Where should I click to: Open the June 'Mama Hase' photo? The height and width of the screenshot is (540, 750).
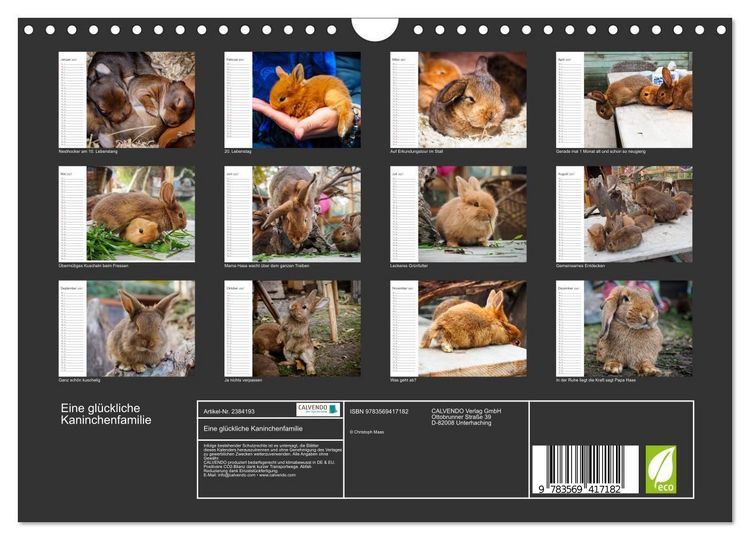point(307,214)
